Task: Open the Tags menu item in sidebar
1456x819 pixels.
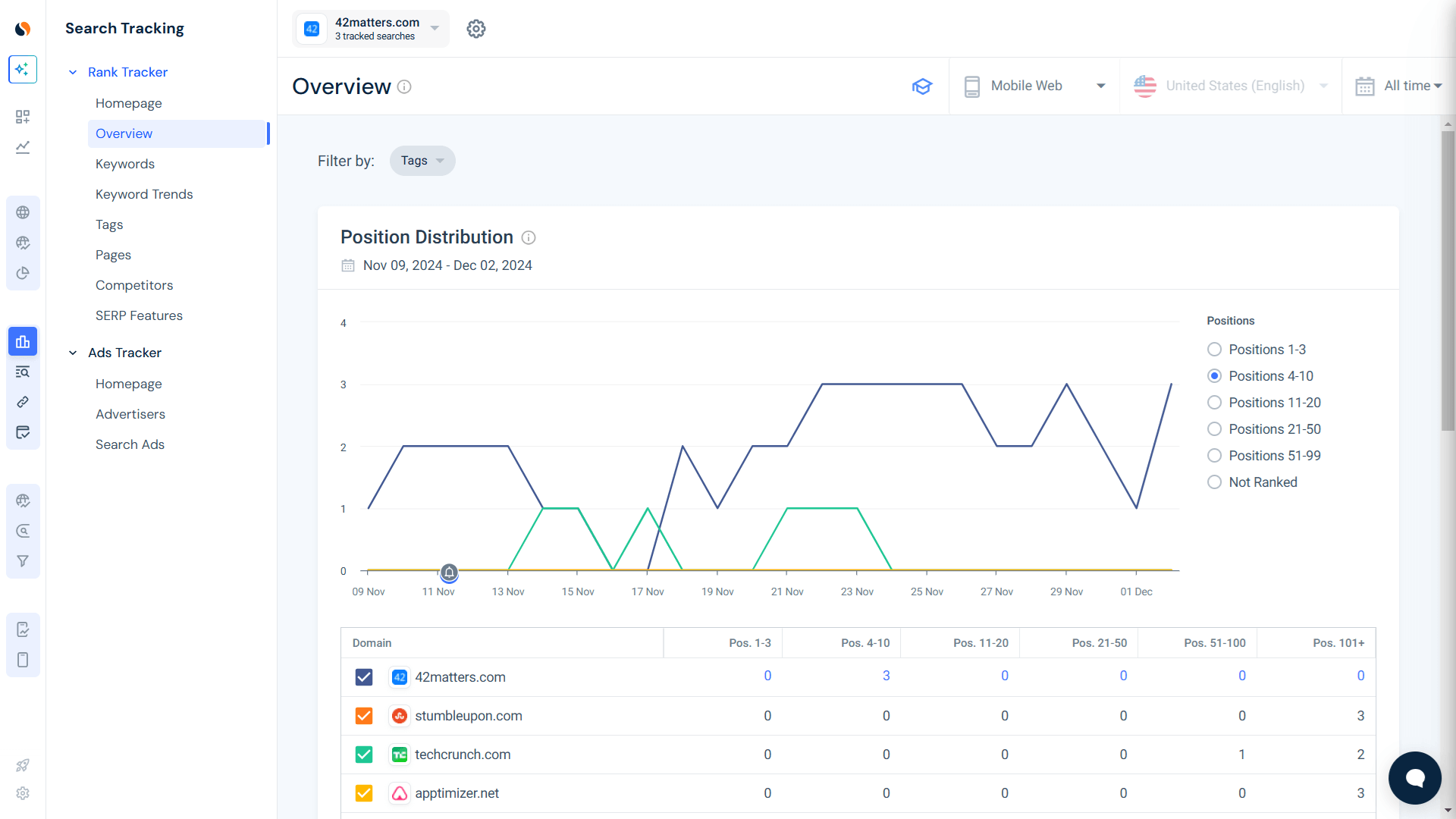Action: [x=109, y=224]
